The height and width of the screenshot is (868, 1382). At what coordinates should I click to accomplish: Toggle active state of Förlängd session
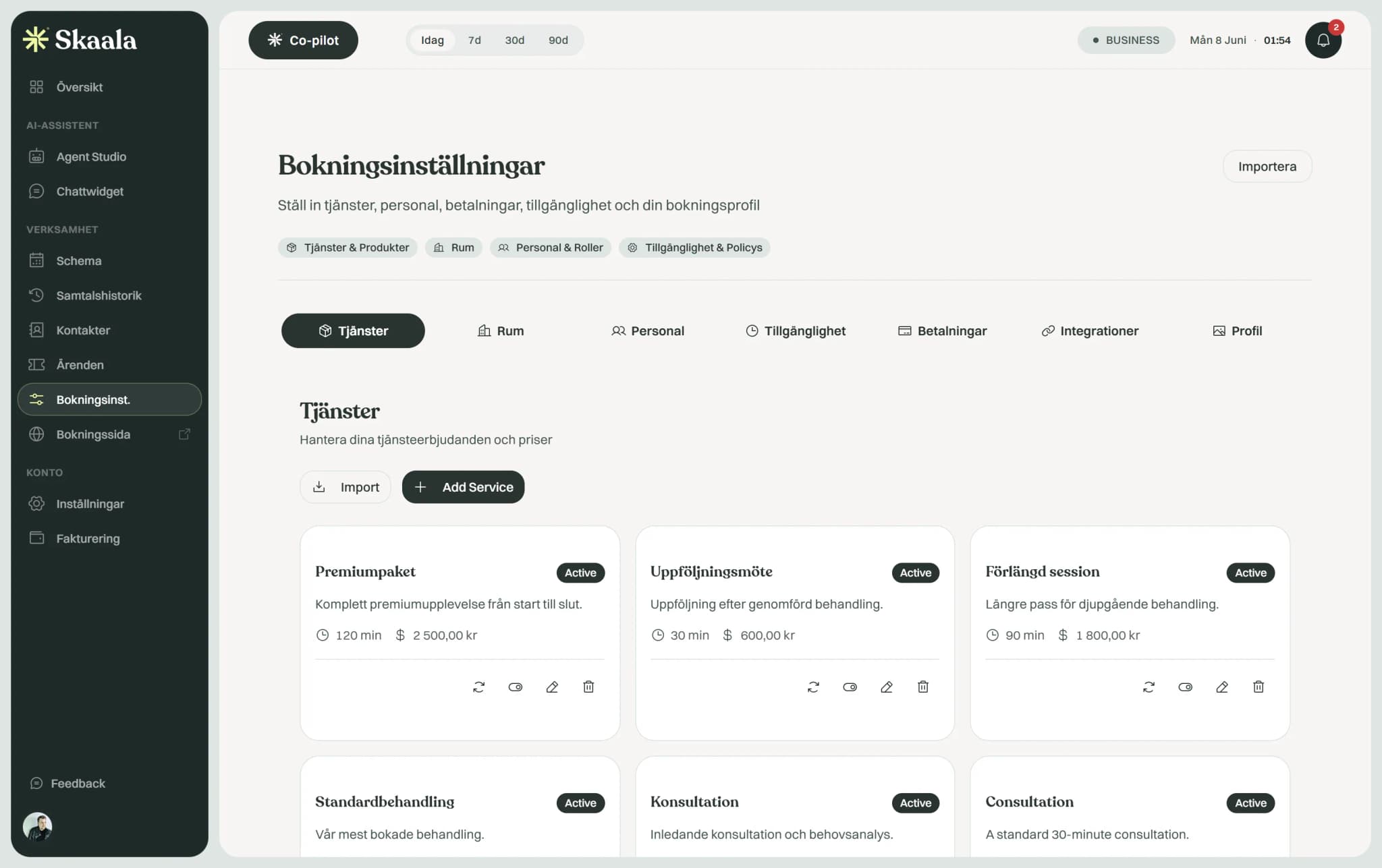(x=1186, y=687)
